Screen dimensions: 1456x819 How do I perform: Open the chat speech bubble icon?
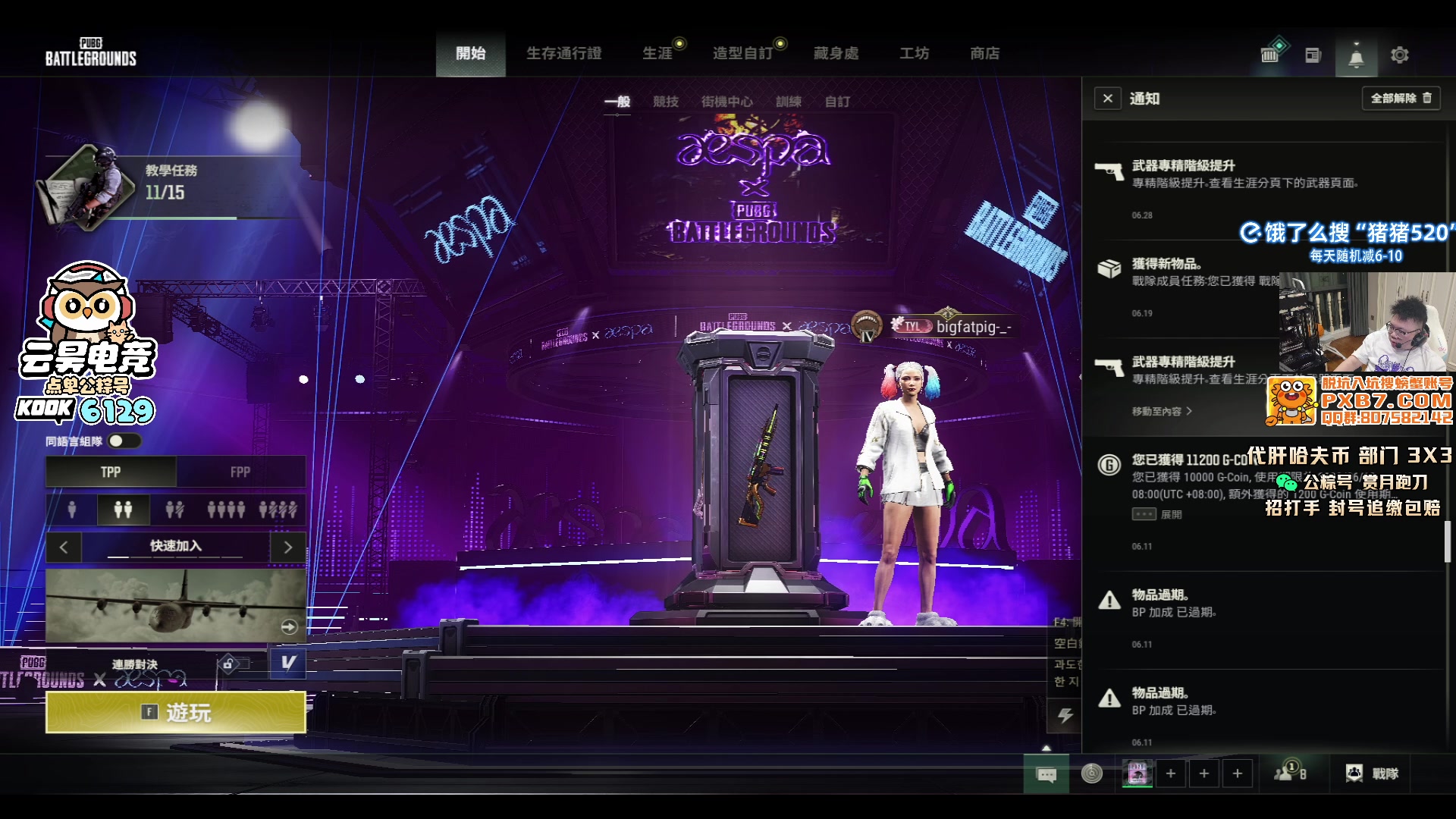coord(1046,774)
